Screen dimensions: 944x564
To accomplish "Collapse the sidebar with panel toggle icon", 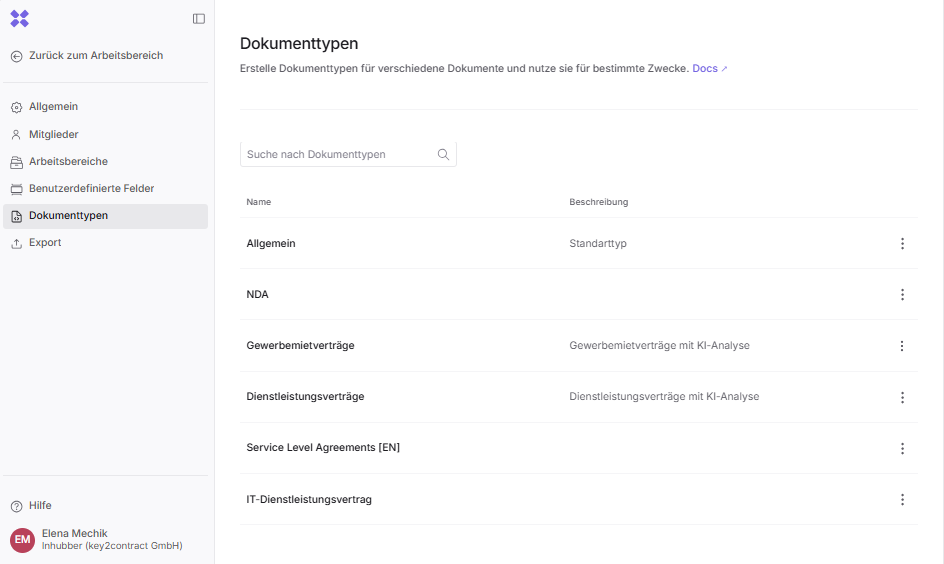I will pyautogui.click(x=199, y=19).
